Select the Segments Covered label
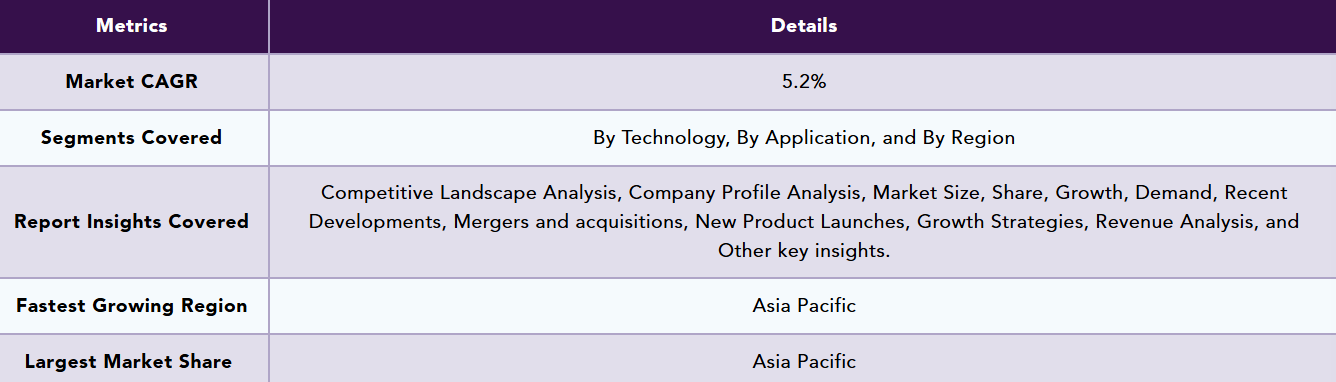The image size is (1336, 382). (x=132, y=138)
